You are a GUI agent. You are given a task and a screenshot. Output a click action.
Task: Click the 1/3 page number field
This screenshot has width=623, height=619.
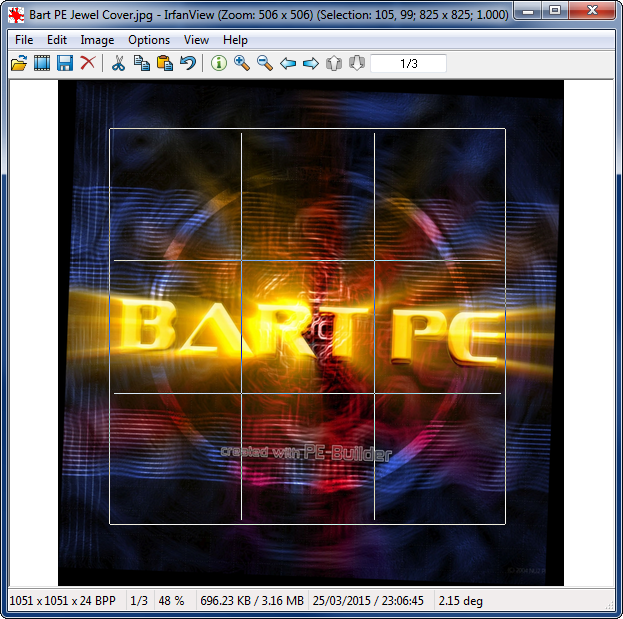click(408, 64)
